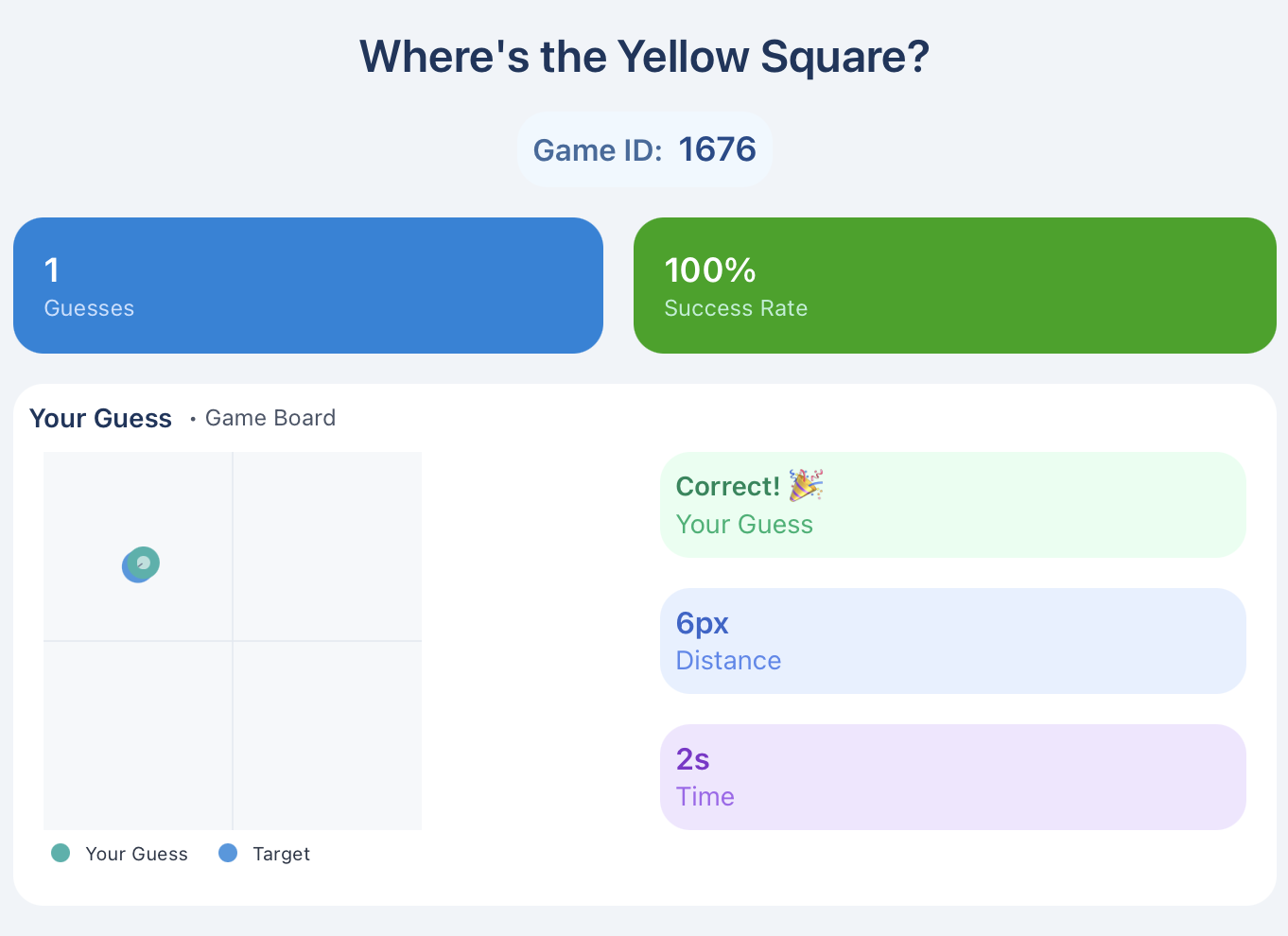Click the 100% success rate value
The image size is (1288, 936).
[x=710, y=270]
